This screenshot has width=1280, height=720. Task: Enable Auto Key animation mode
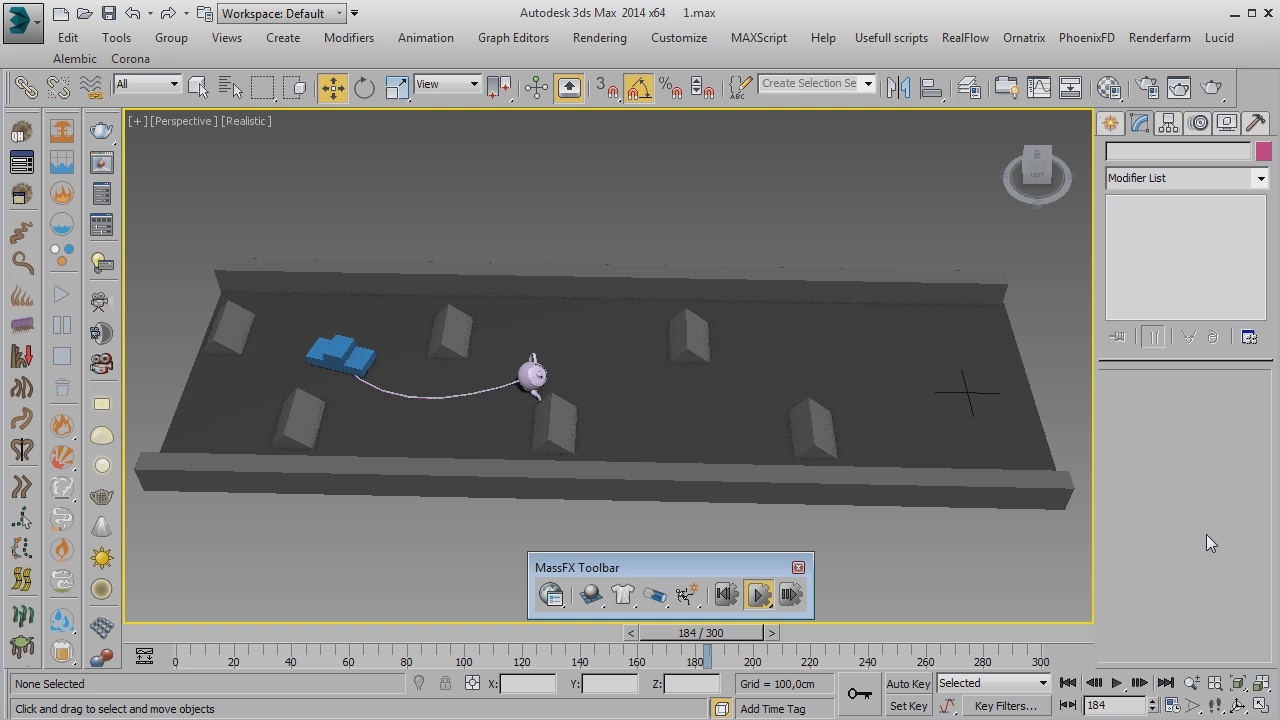906,684
